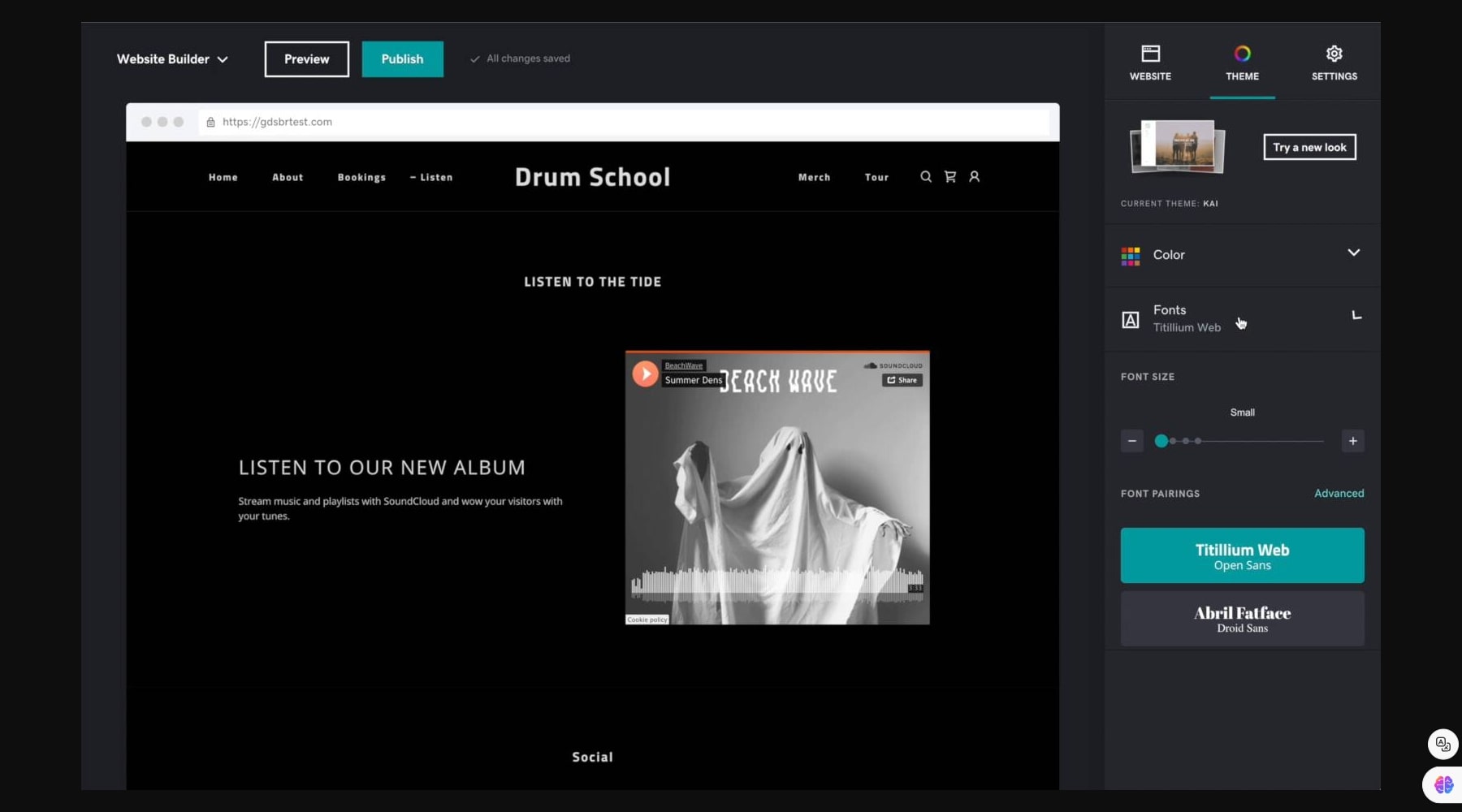Click the shopping cart icon in header
The width and height of the screenshot is (1462, 812).
[949, 177]
